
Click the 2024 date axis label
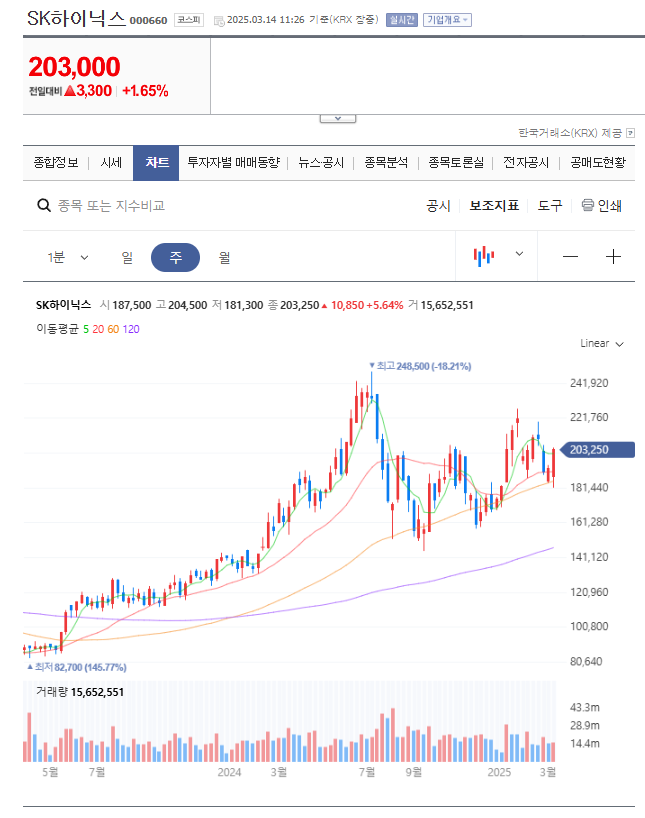229,772
